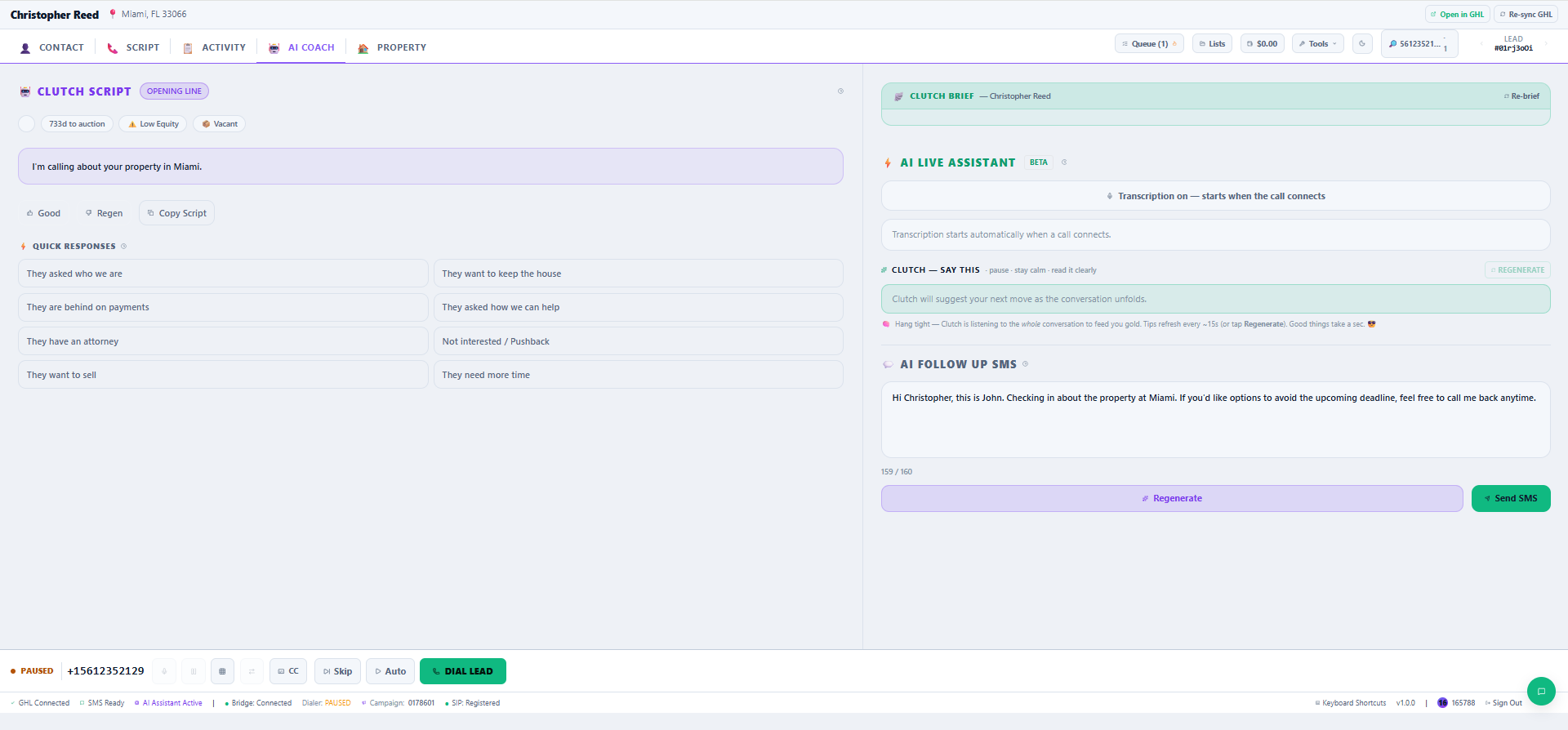Go to the ACTIVITY tab

[x=214, y=47]
